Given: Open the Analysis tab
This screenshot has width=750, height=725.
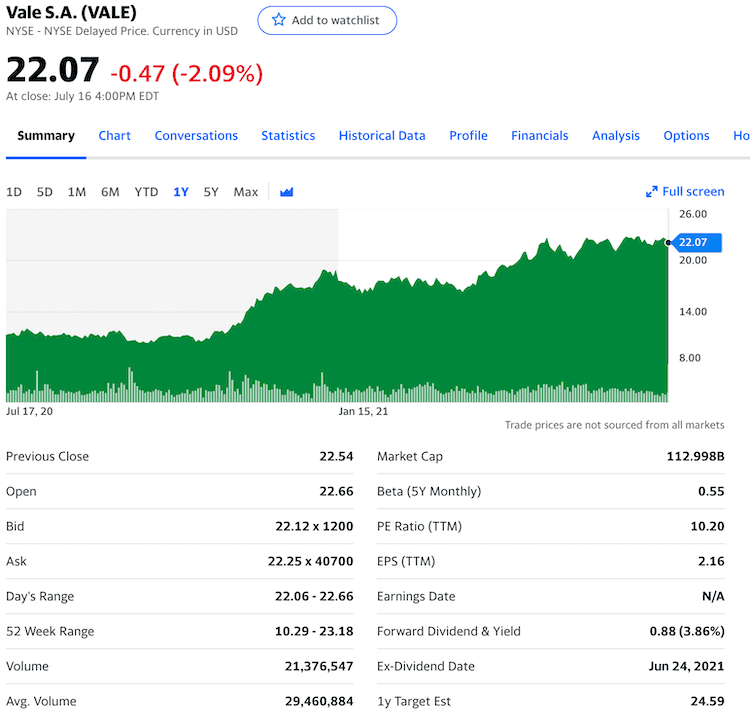Looking at the screenshot, I should click(x=616, y=136).
